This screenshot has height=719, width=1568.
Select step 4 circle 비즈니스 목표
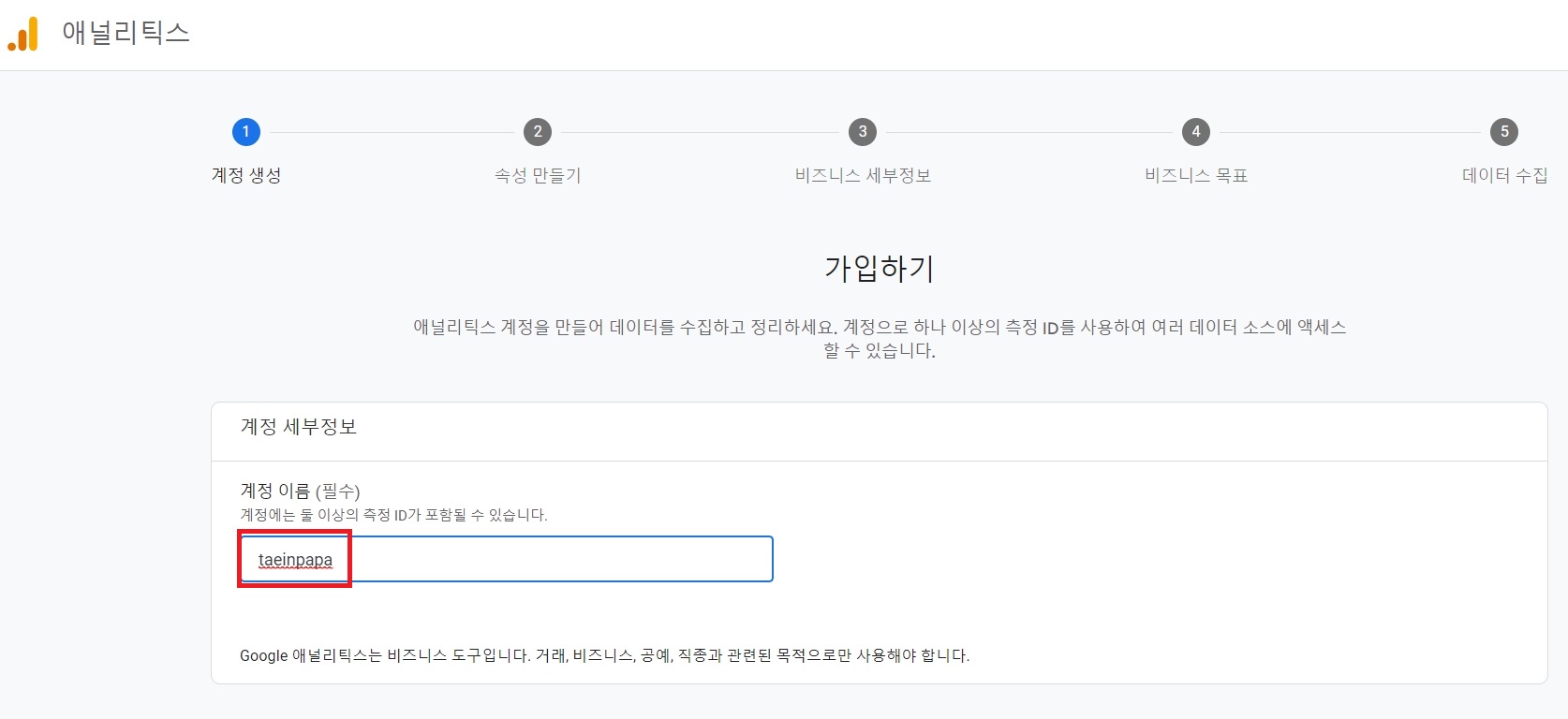coord(1196,132)
